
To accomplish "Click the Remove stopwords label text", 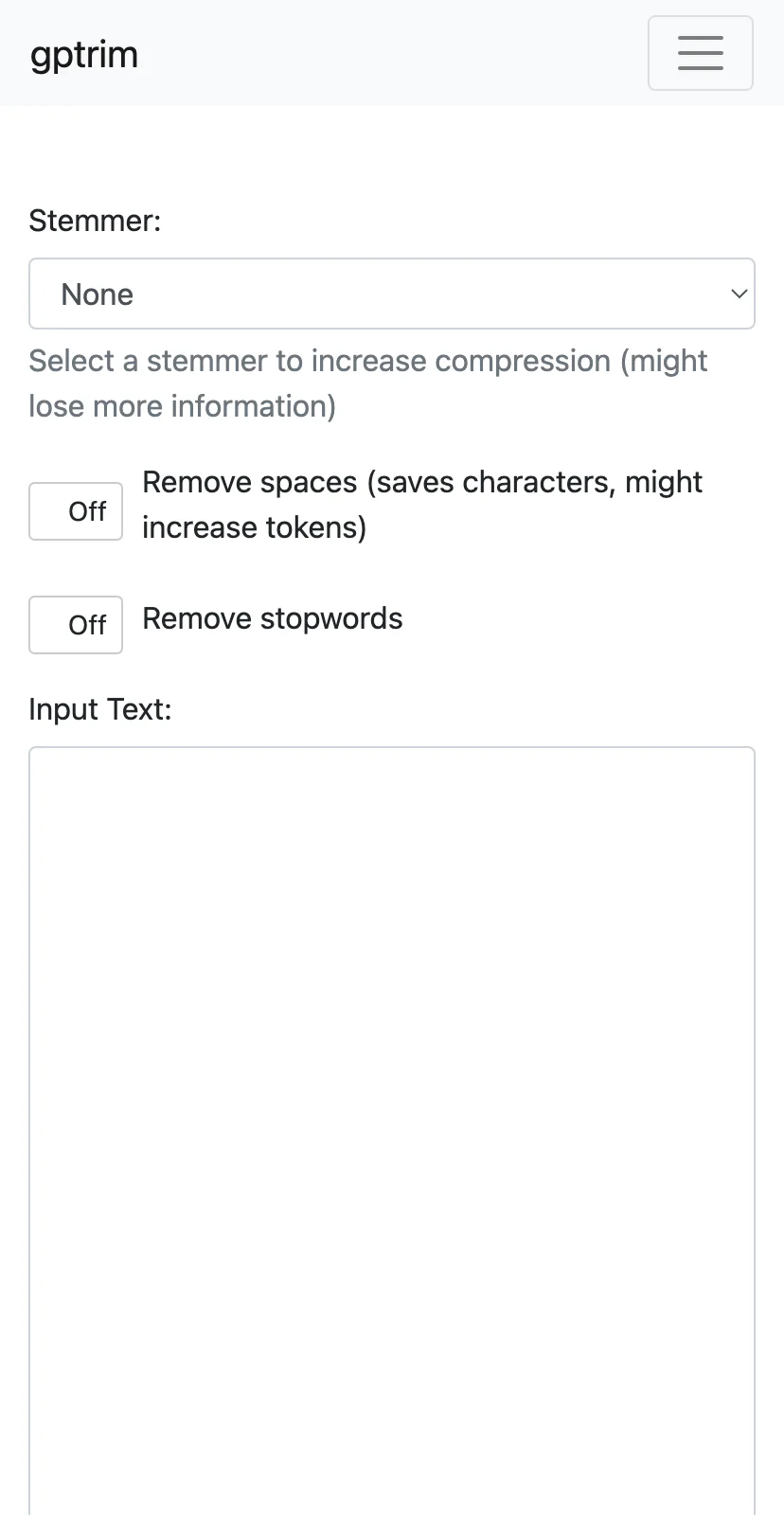I will point(273,618).
